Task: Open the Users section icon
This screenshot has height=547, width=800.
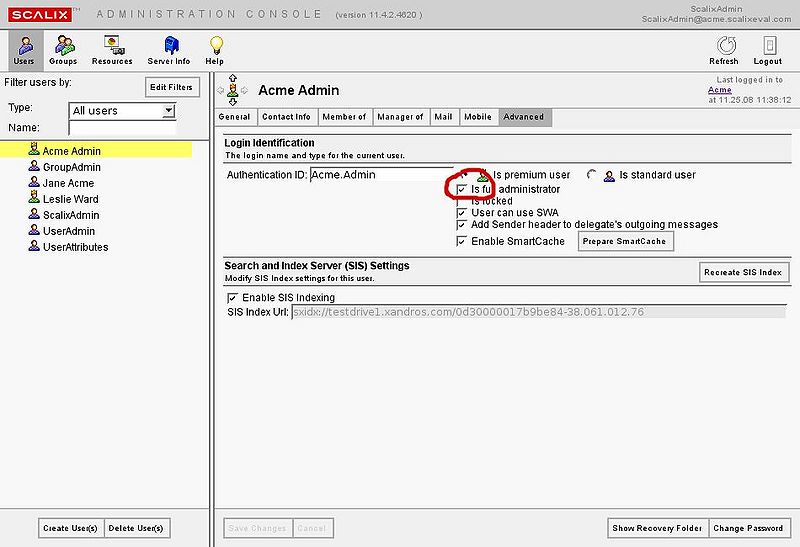Action: pyautogui.click(x=23, y=46)
